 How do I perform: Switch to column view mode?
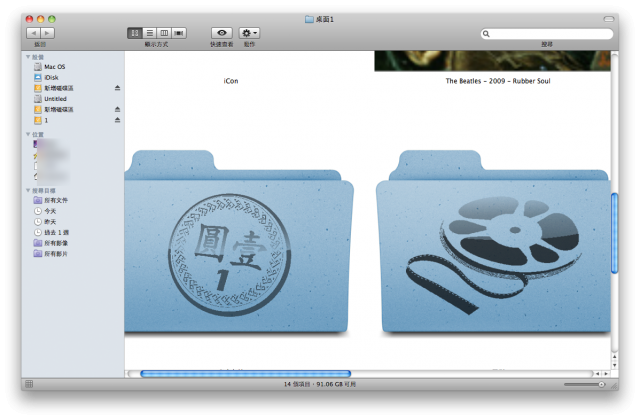click(x=164, y=33)
